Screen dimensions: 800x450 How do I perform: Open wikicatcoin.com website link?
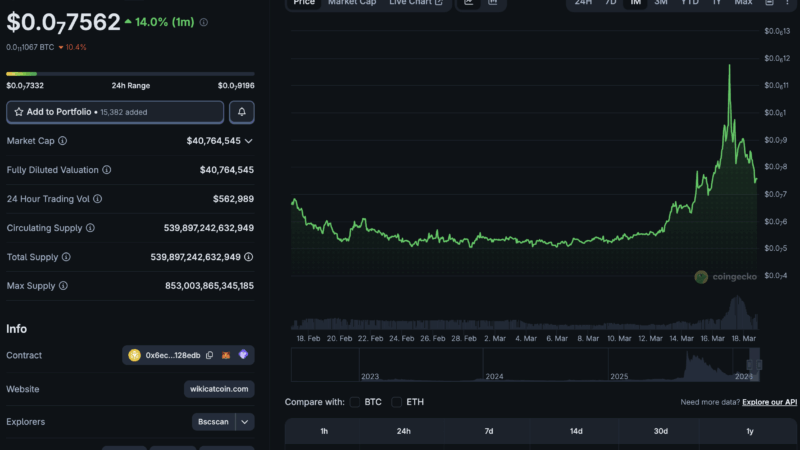click(219, 389)
